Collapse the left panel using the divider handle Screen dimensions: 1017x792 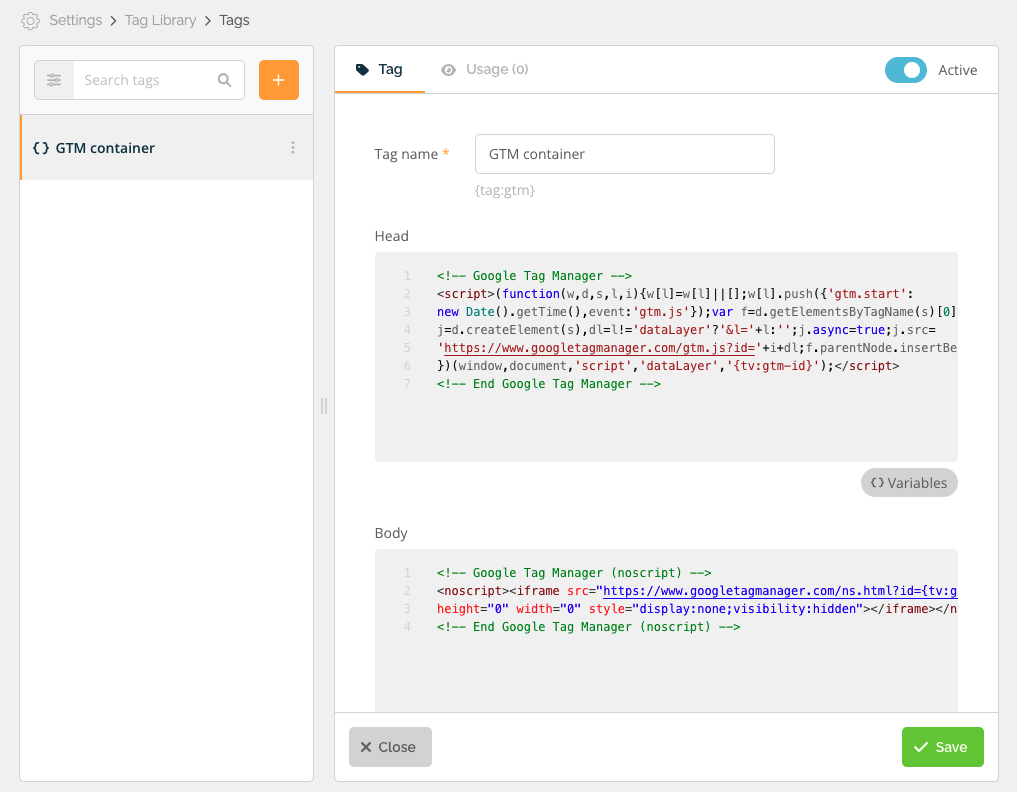(323, 406)
